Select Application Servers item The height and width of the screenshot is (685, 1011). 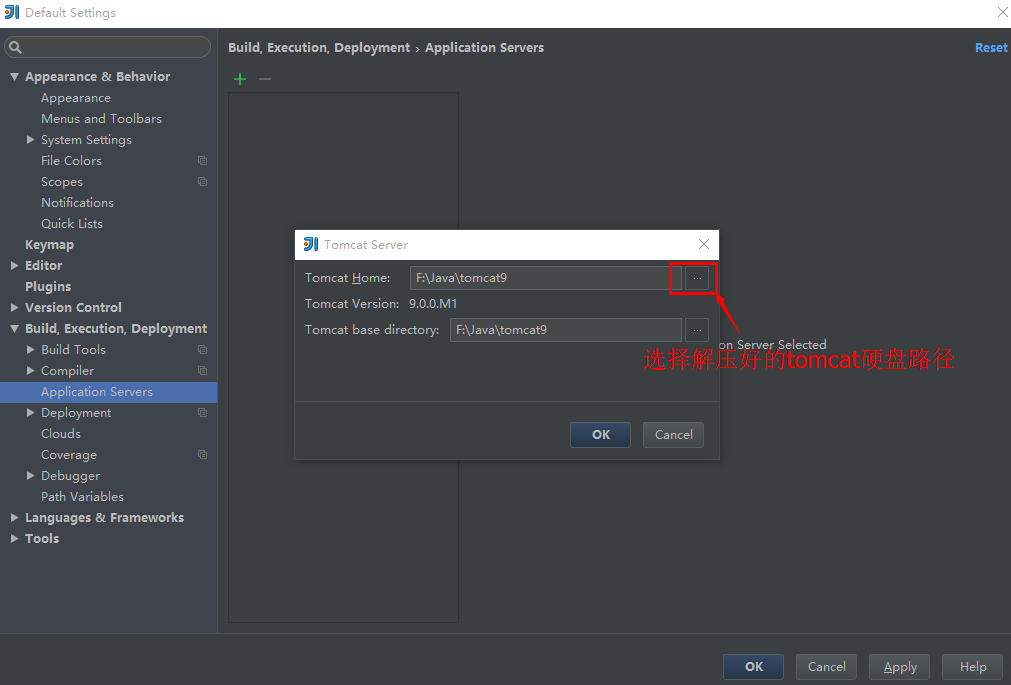(108, 392)
